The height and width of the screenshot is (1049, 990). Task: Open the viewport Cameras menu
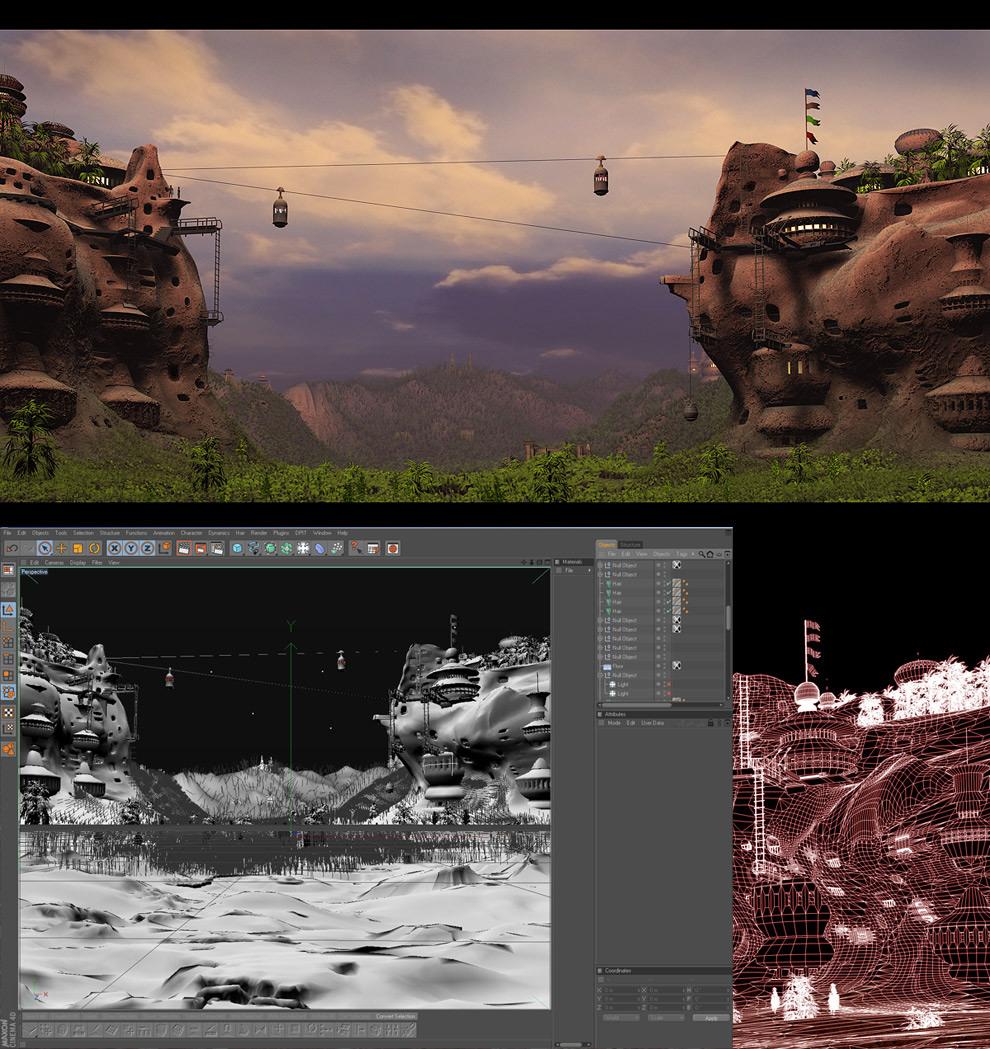[54, 563]
